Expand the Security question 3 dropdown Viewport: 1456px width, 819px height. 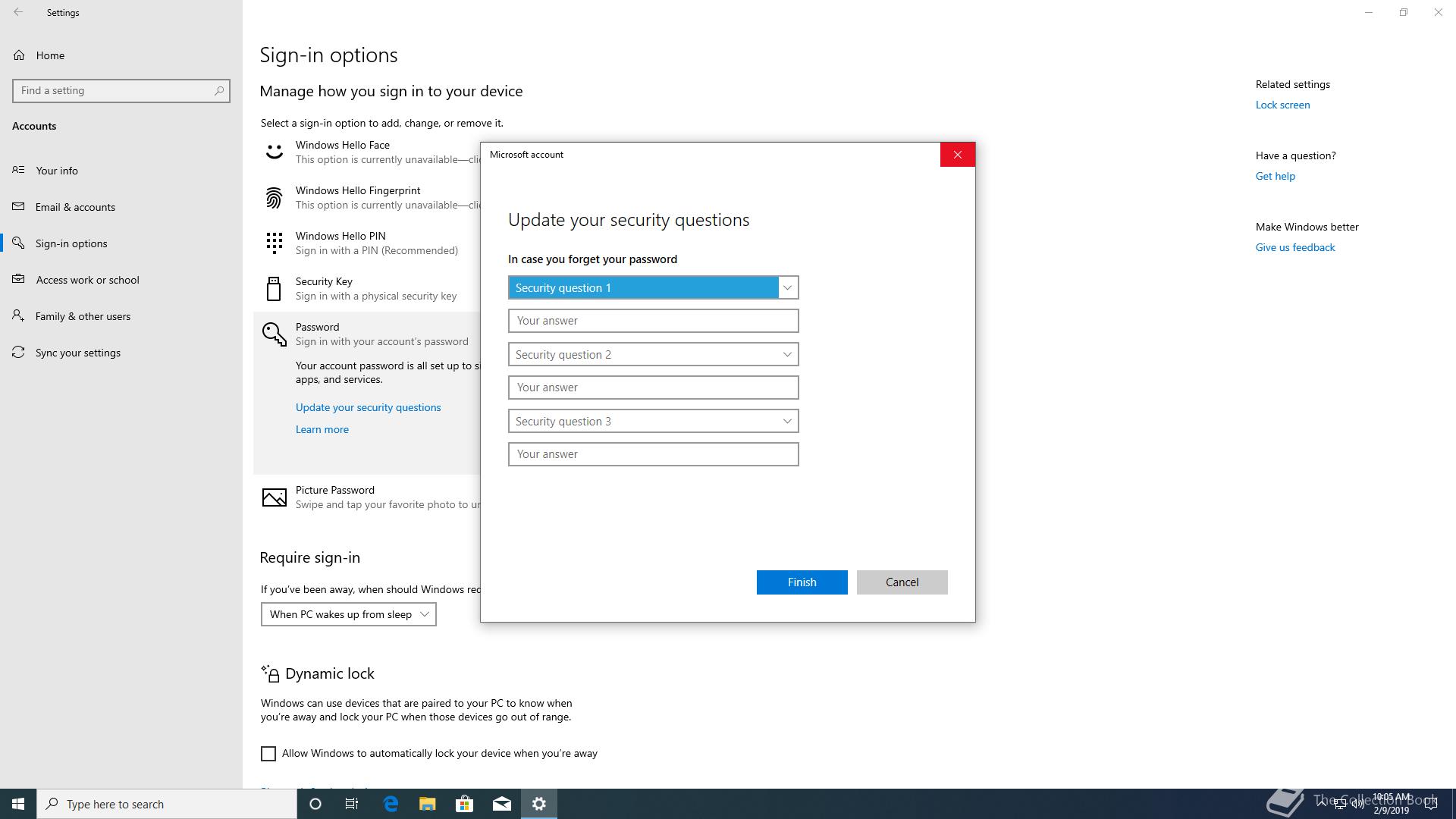pos(653,421)
